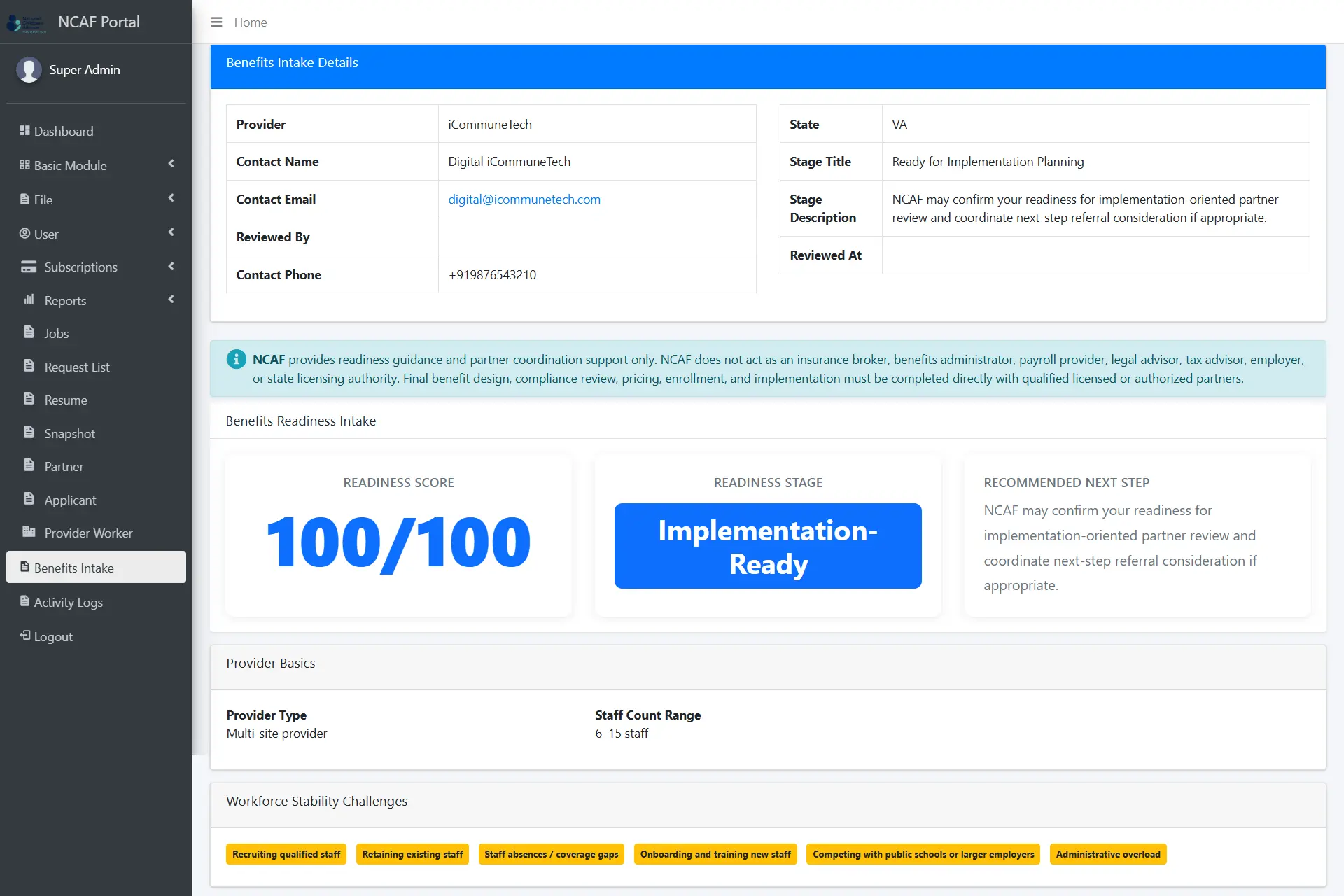Click the 6–15 staff value
The image size is (1344, 896).
[622, 734]
